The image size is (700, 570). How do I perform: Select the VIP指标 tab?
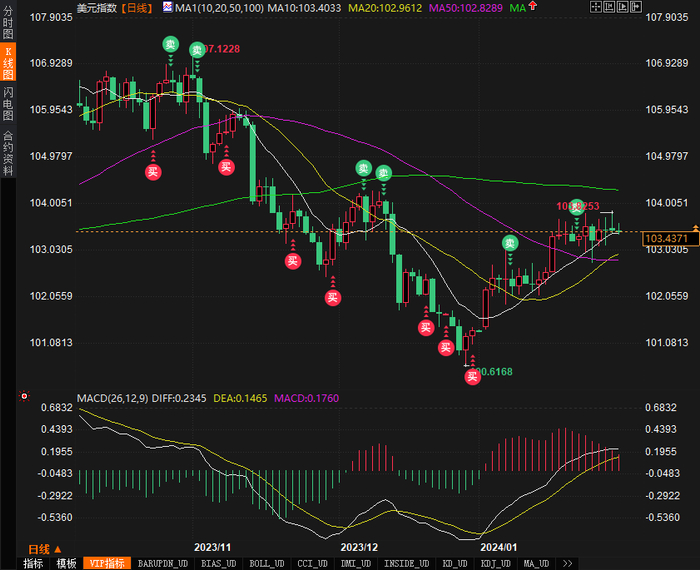(107, 563)
